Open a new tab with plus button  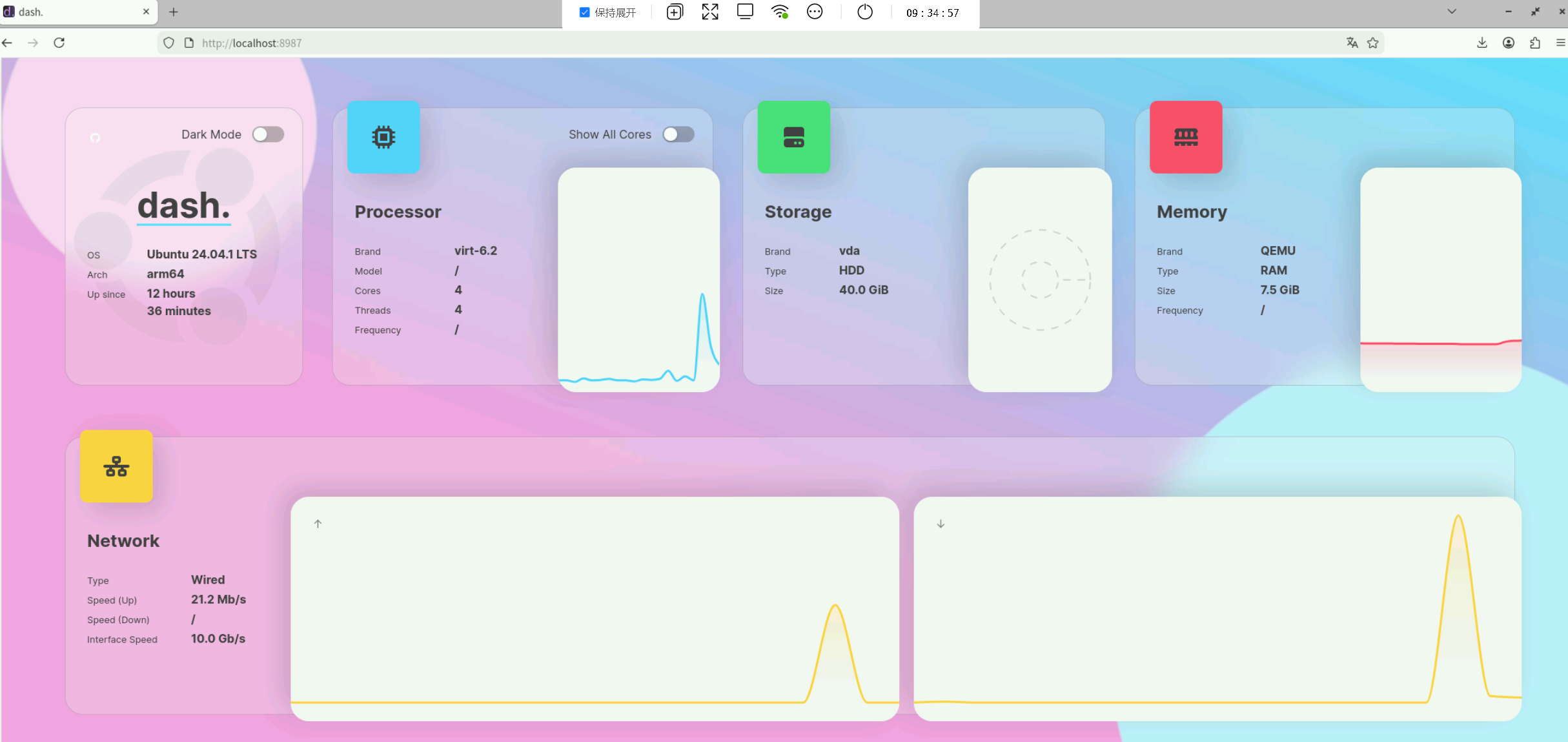click(x=173, y=12)
